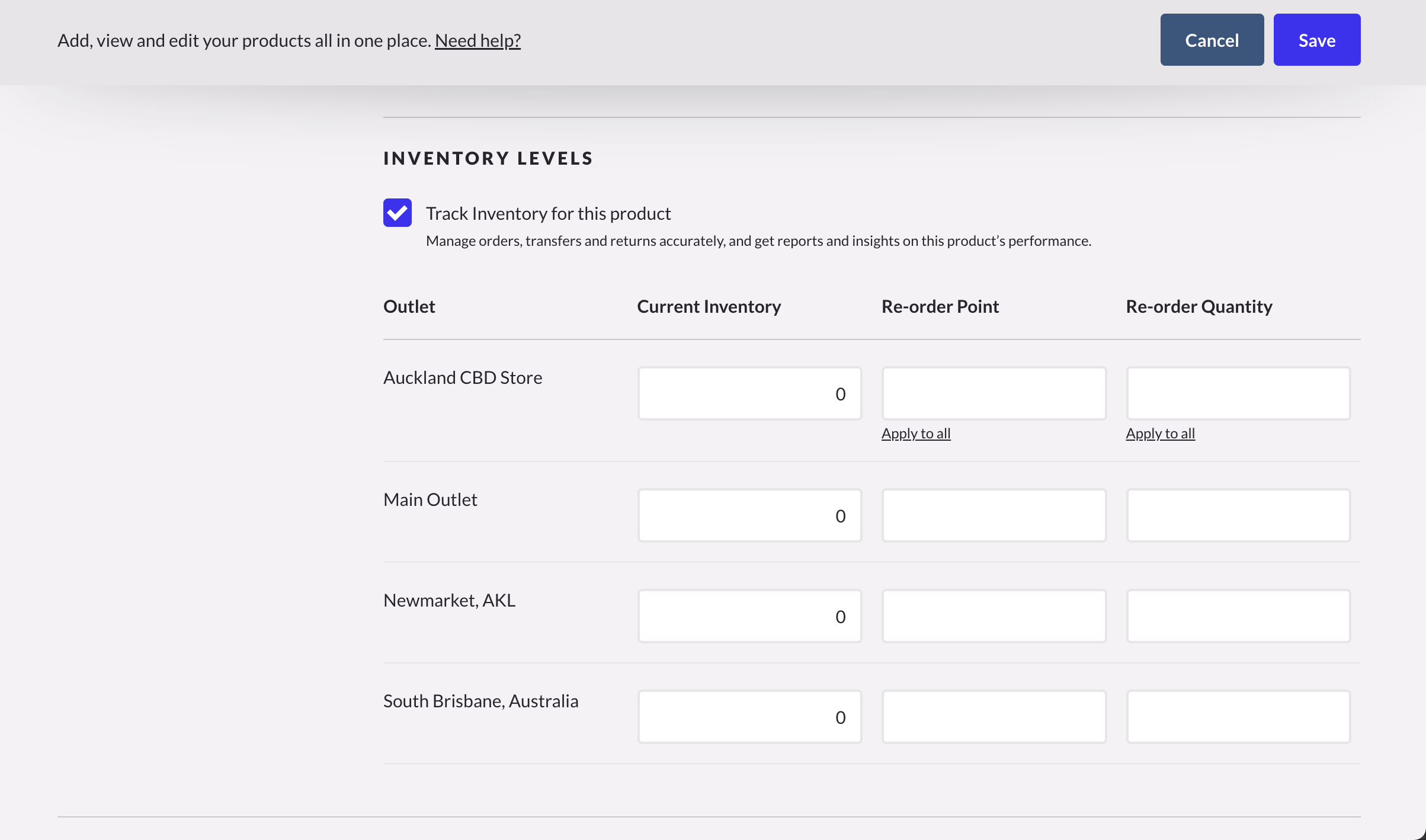Click the Current Inventory column header
The width and height of the screenshot is (1426, 840).
click(x=709, y=306)
